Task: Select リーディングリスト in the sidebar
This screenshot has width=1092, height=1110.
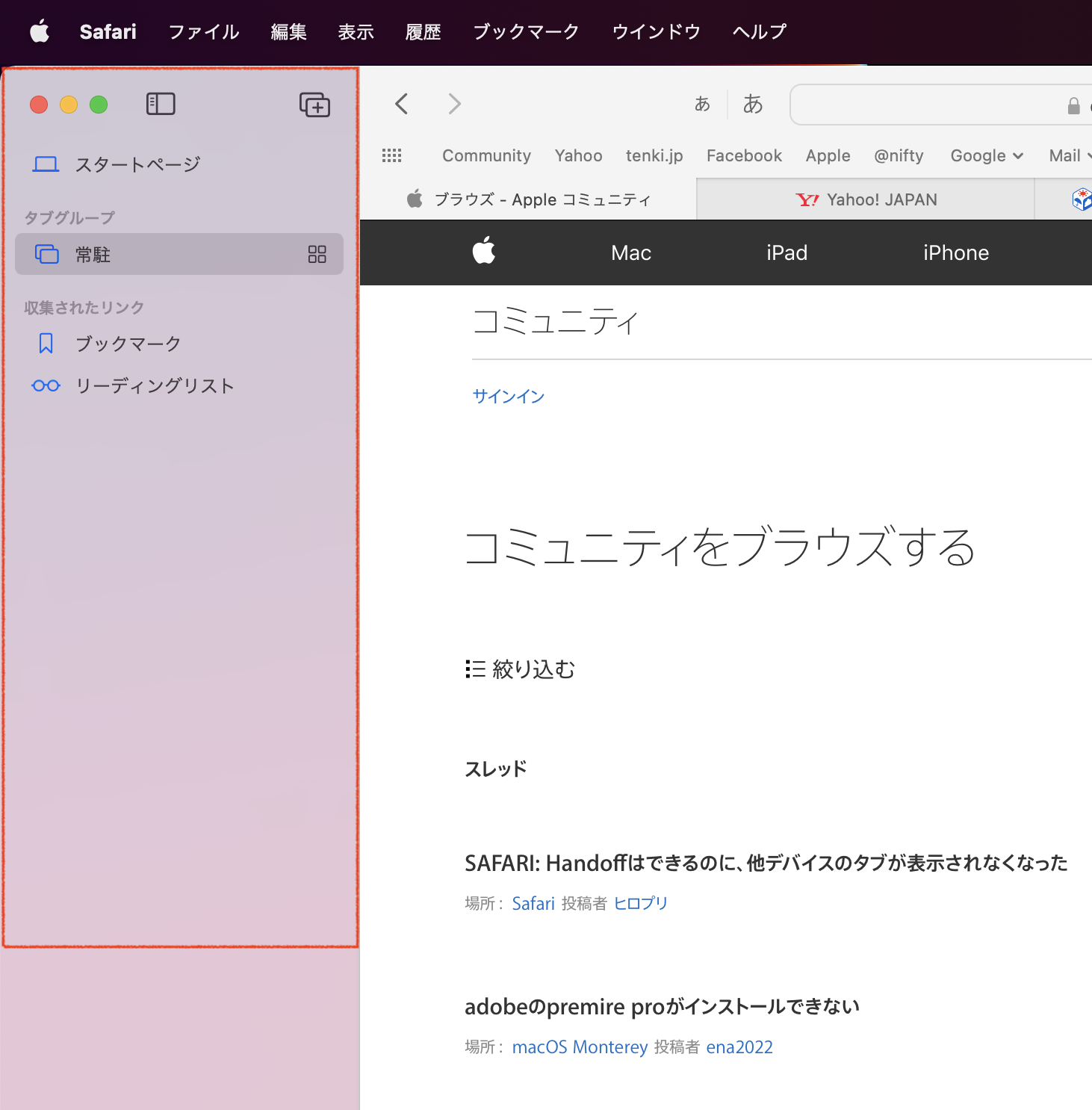Action: click(155, 385)
